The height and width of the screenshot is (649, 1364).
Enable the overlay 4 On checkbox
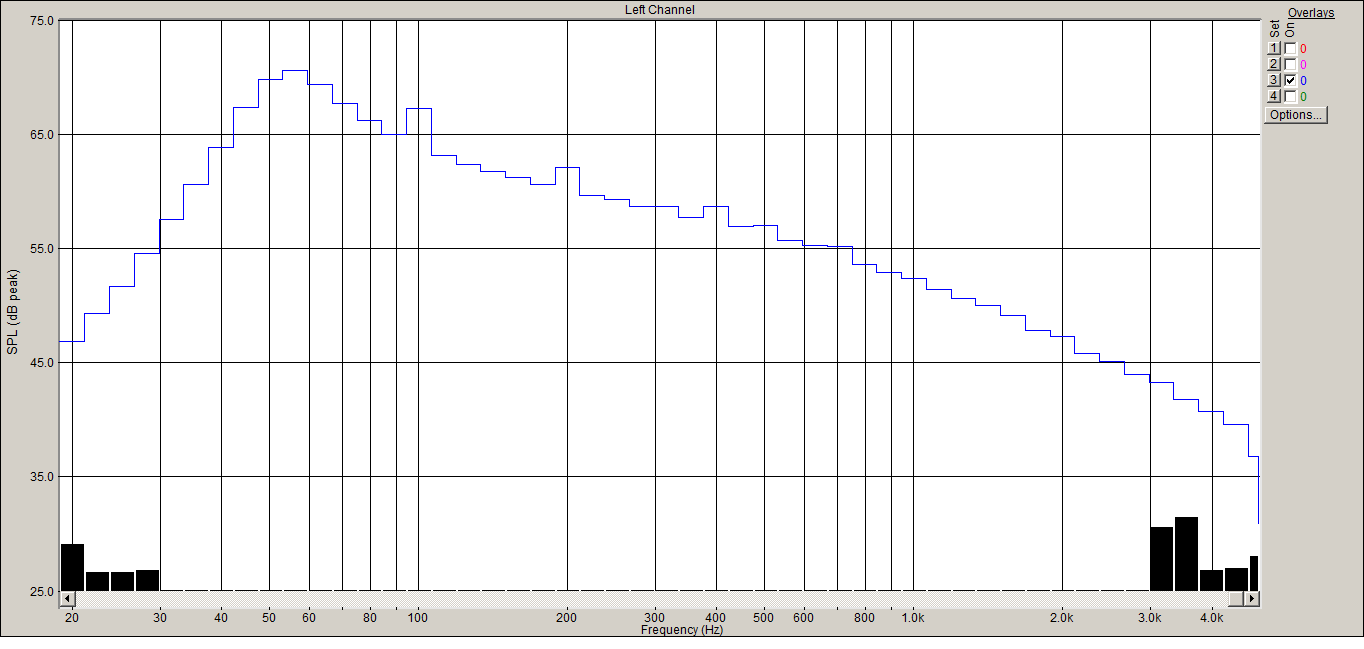click(x=1290, y=96)
